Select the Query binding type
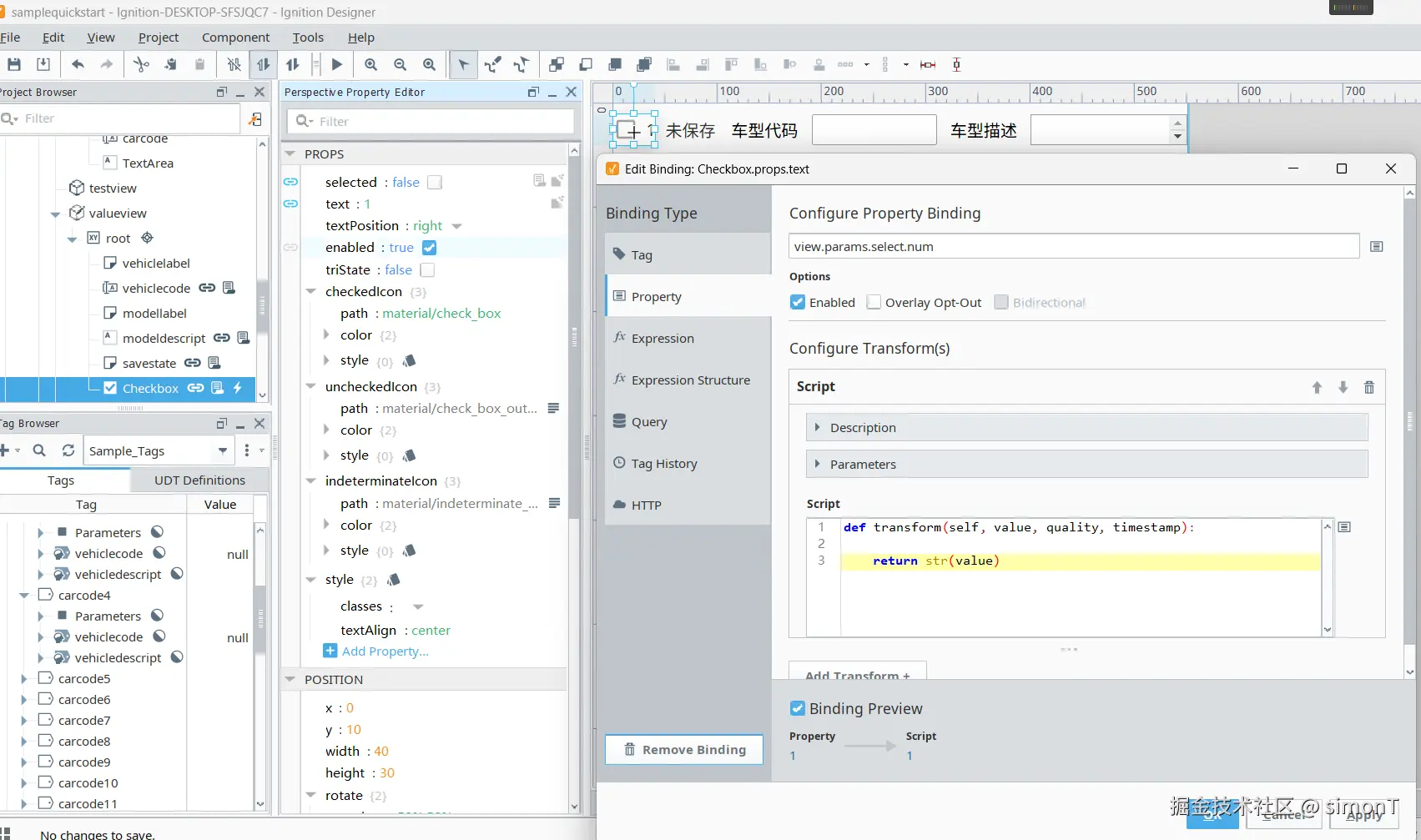Image resolution: width=1421 pixels, height=840 pixels. tap(688, 421)
